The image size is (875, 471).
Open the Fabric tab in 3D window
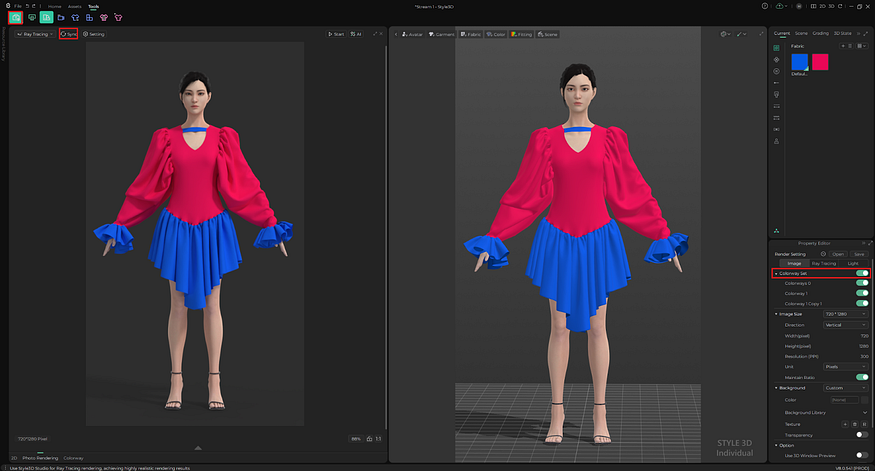click(x=471, y=34)
